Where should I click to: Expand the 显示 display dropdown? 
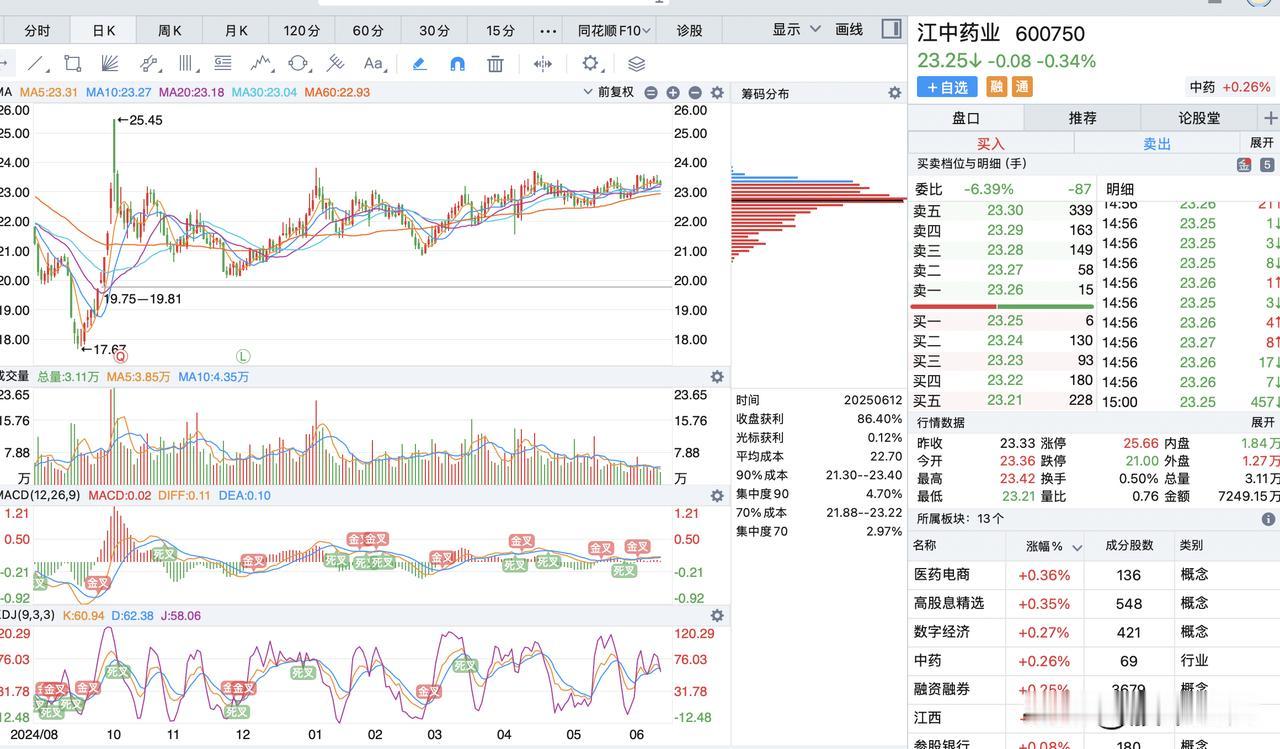coord(796,30)
